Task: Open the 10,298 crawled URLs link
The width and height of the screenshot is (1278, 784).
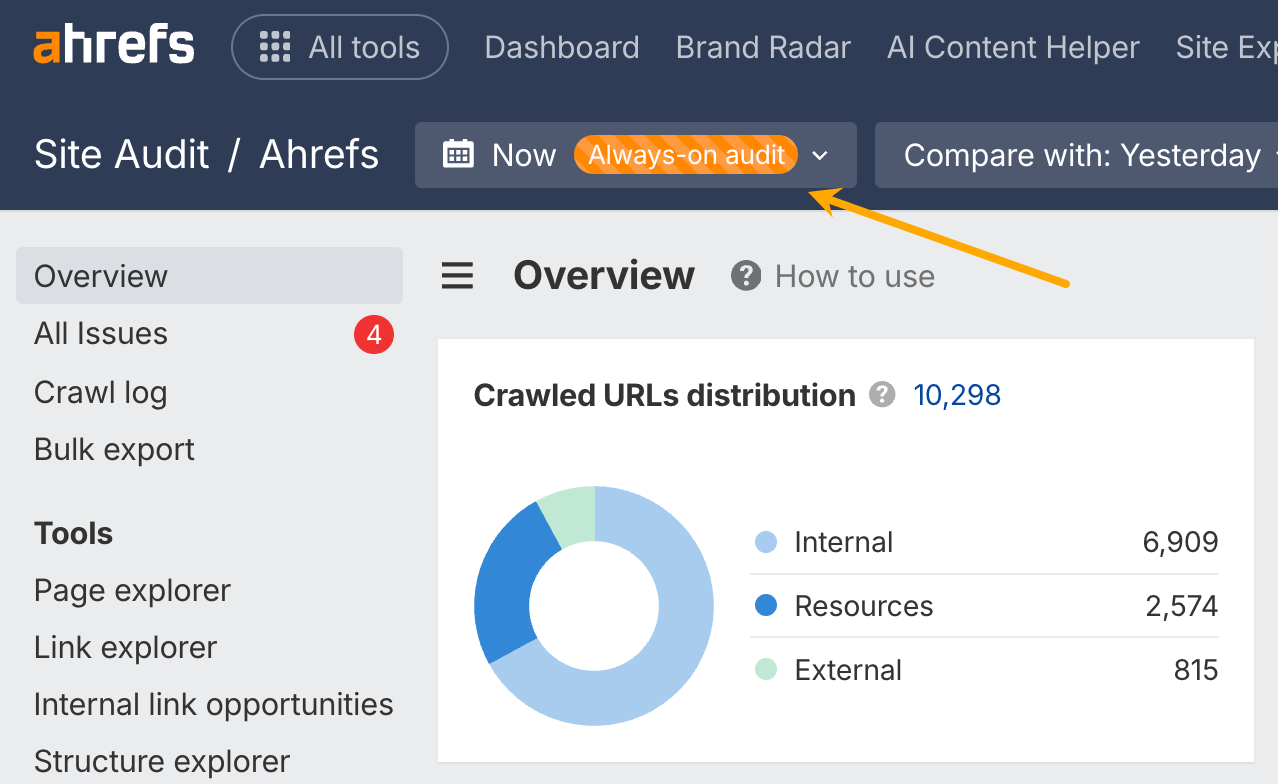Action: point(956,395)
